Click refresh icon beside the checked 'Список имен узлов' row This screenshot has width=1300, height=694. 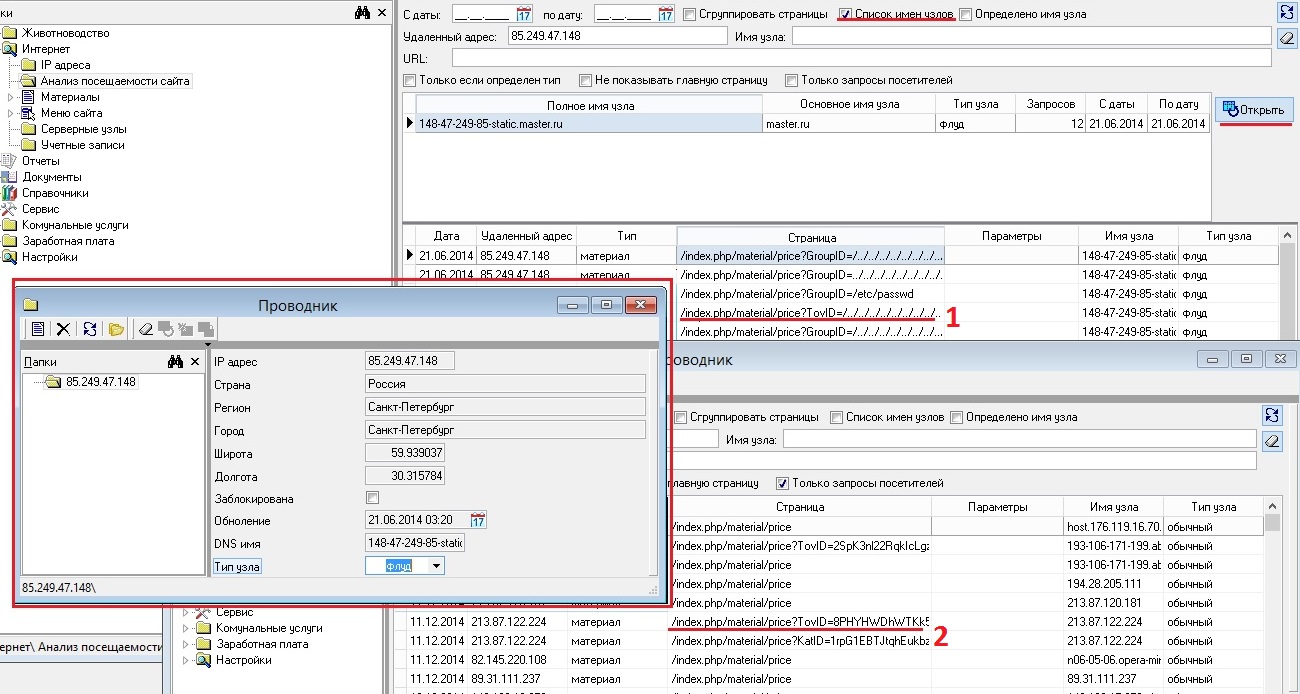(x=1288, y=13)
